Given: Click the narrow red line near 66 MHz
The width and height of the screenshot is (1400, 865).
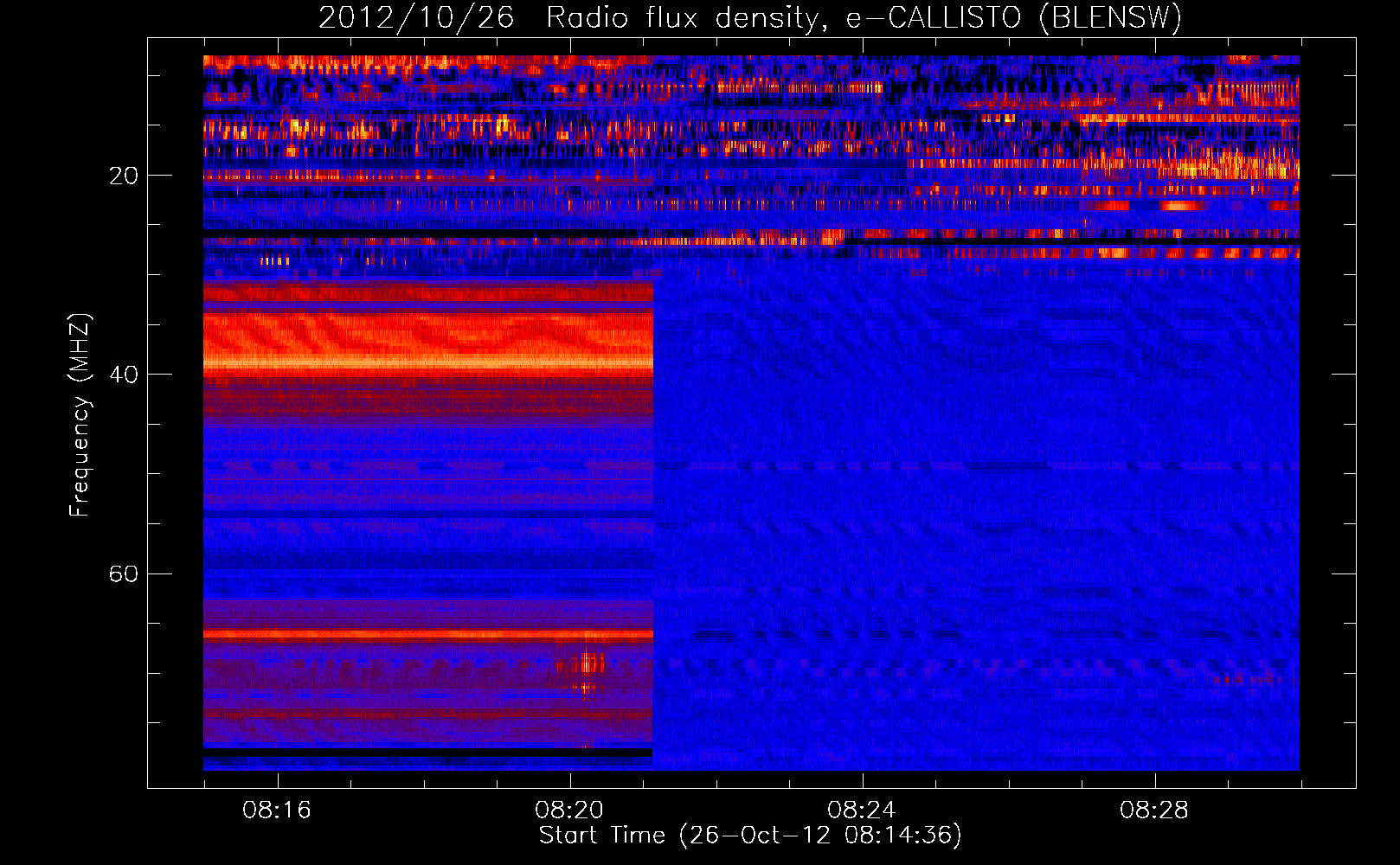Looking at the screenshot, I should (428, 634).
